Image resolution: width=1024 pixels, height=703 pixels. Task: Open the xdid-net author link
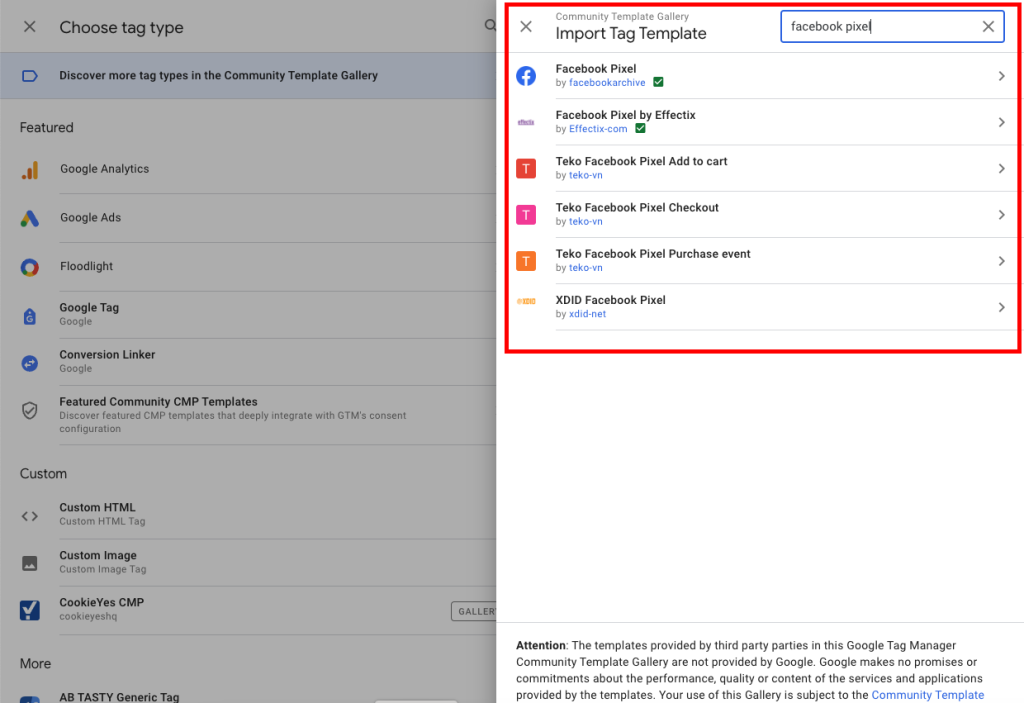587,314
